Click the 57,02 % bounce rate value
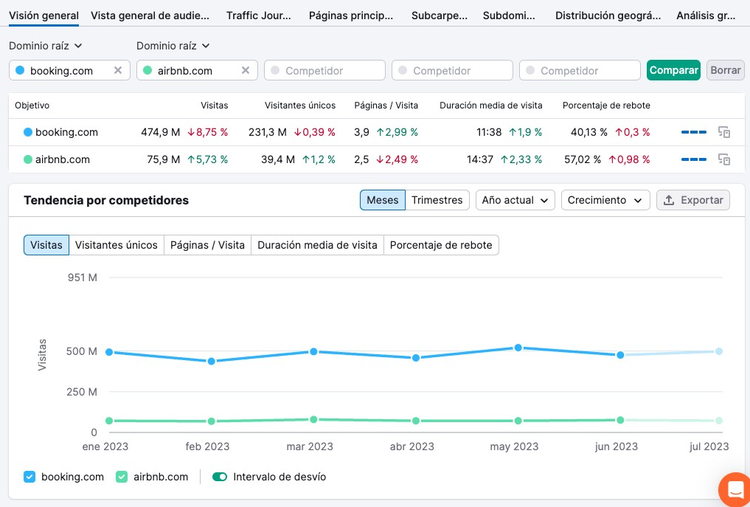 (x=583, y=159)
